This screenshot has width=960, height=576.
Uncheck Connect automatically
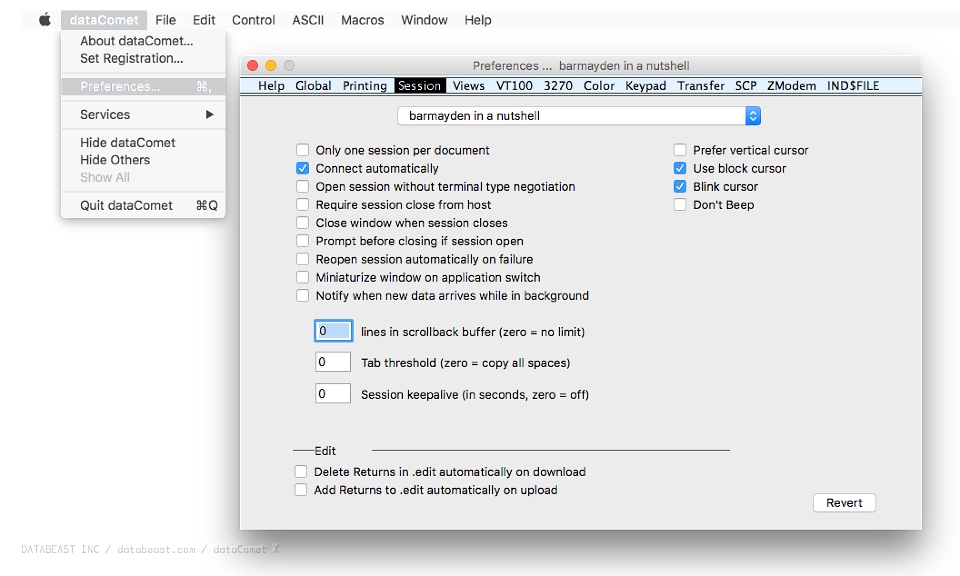(302, 168)
